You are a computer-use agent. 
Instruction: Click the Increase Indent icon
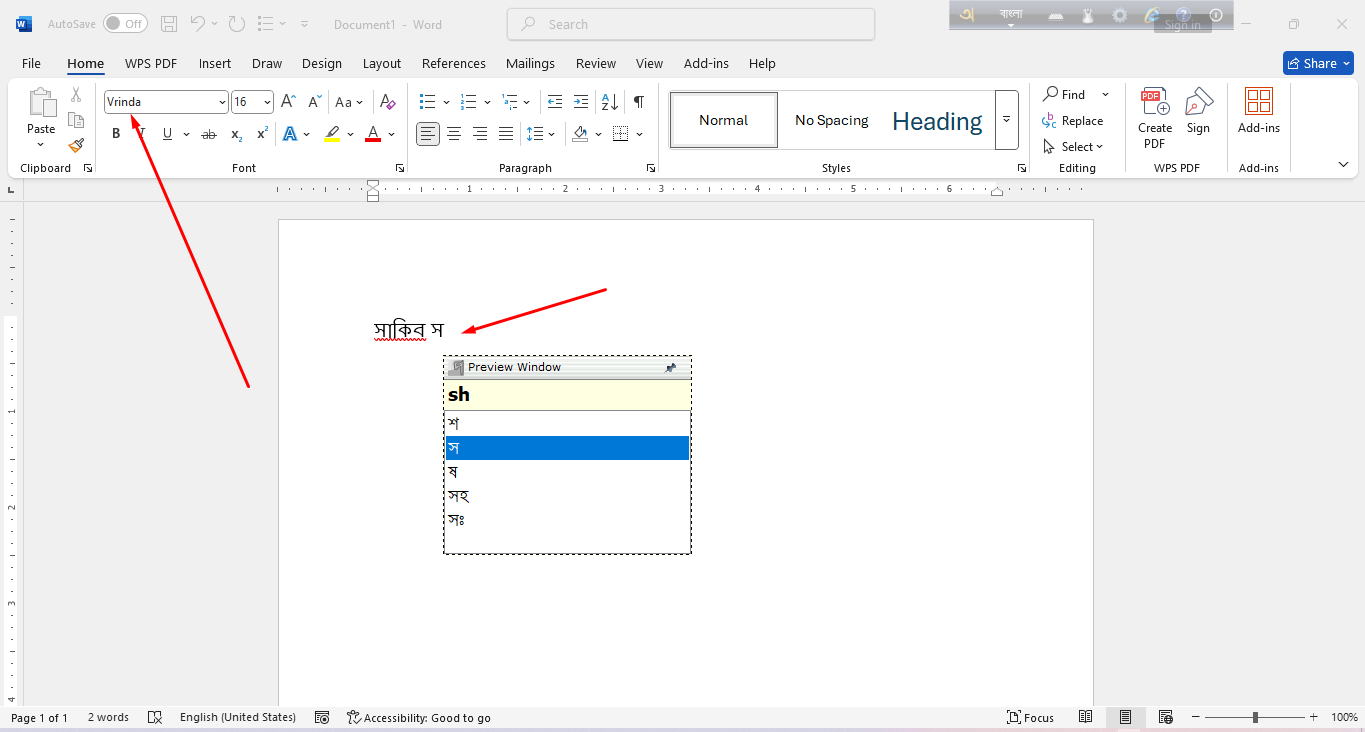[581, 102]
